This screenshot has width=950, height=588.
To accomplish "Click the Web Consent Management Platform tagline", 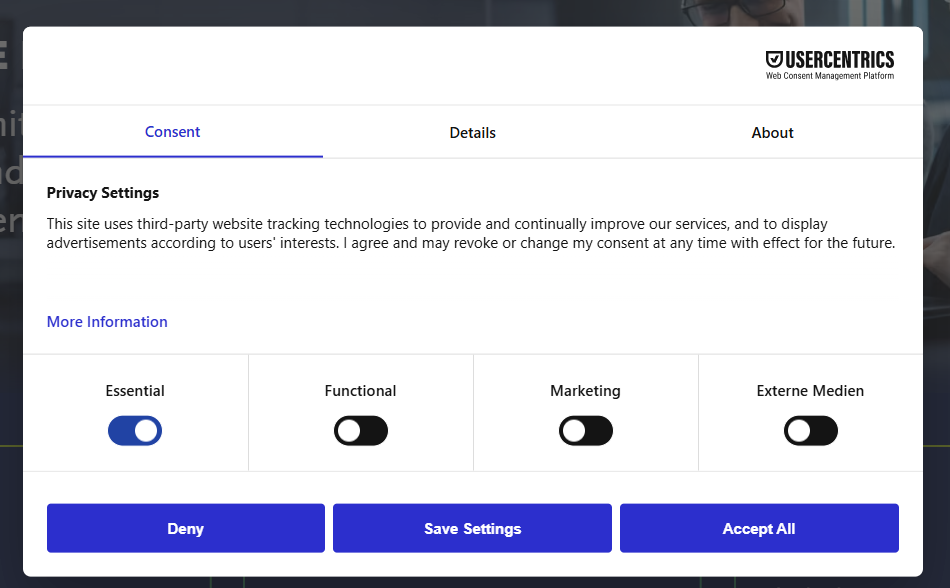I will (x=829, y=76).
